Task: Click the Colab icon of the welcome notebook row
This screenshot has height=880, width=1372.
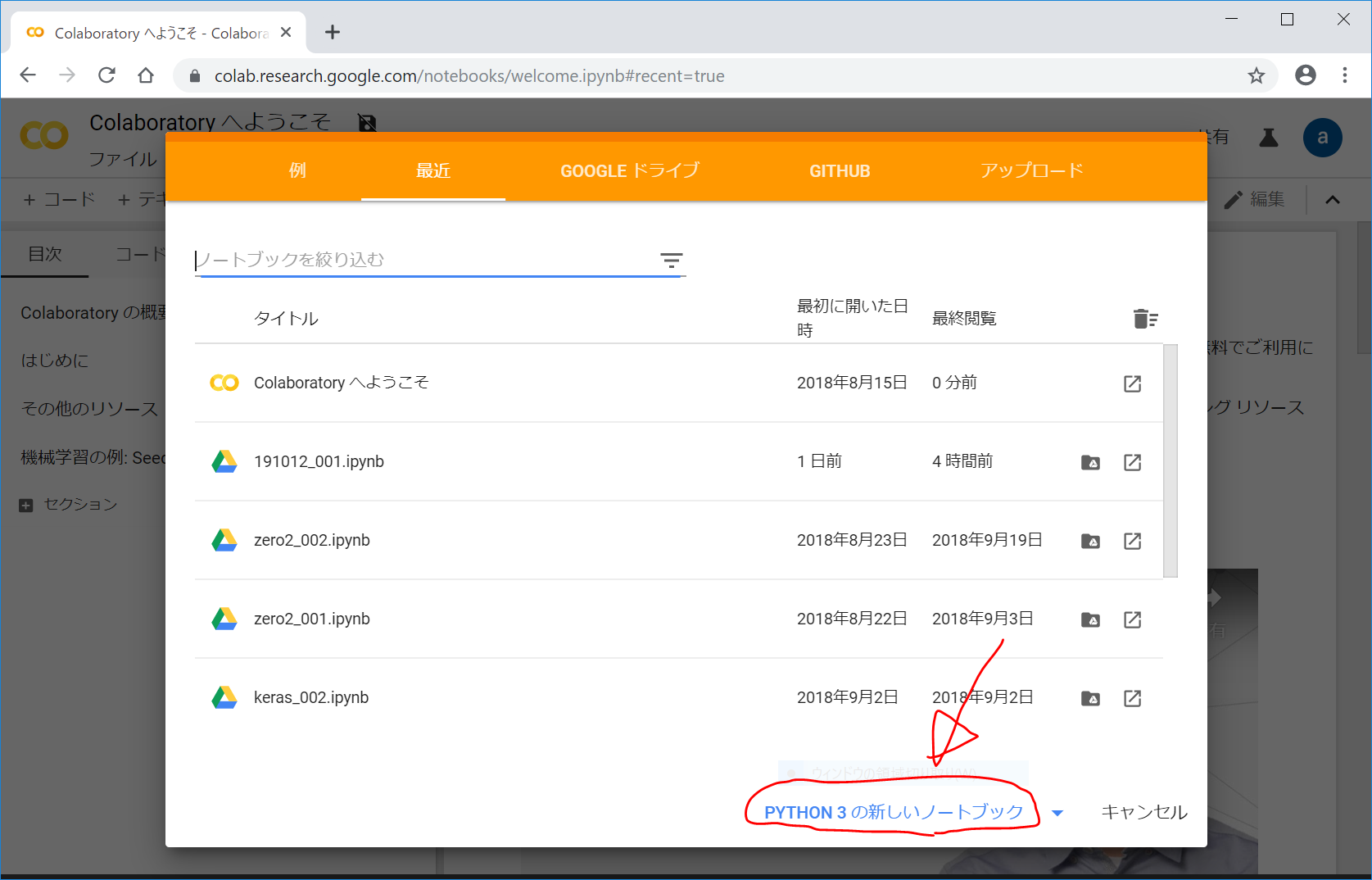Action: (x=224, y=383)
